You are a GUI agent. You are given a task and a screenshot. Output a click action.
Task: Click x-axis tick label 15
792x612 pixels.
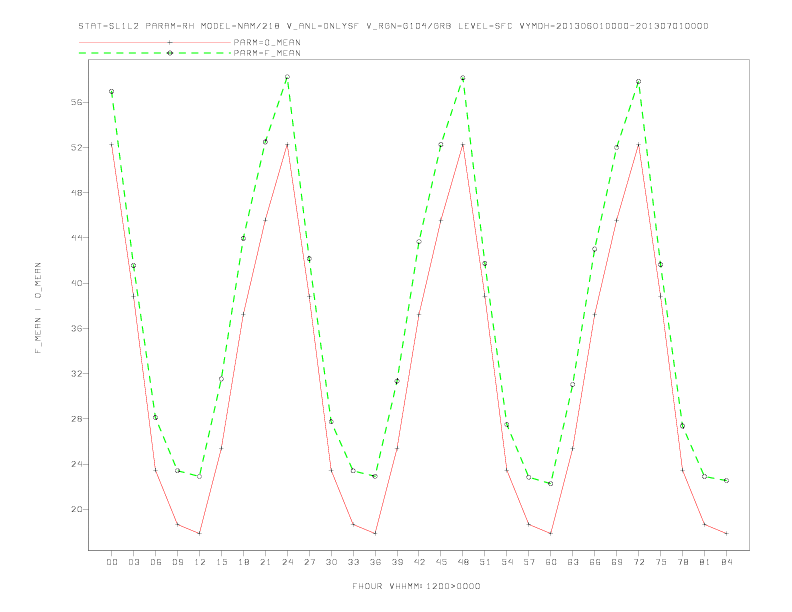click(221, 562)
